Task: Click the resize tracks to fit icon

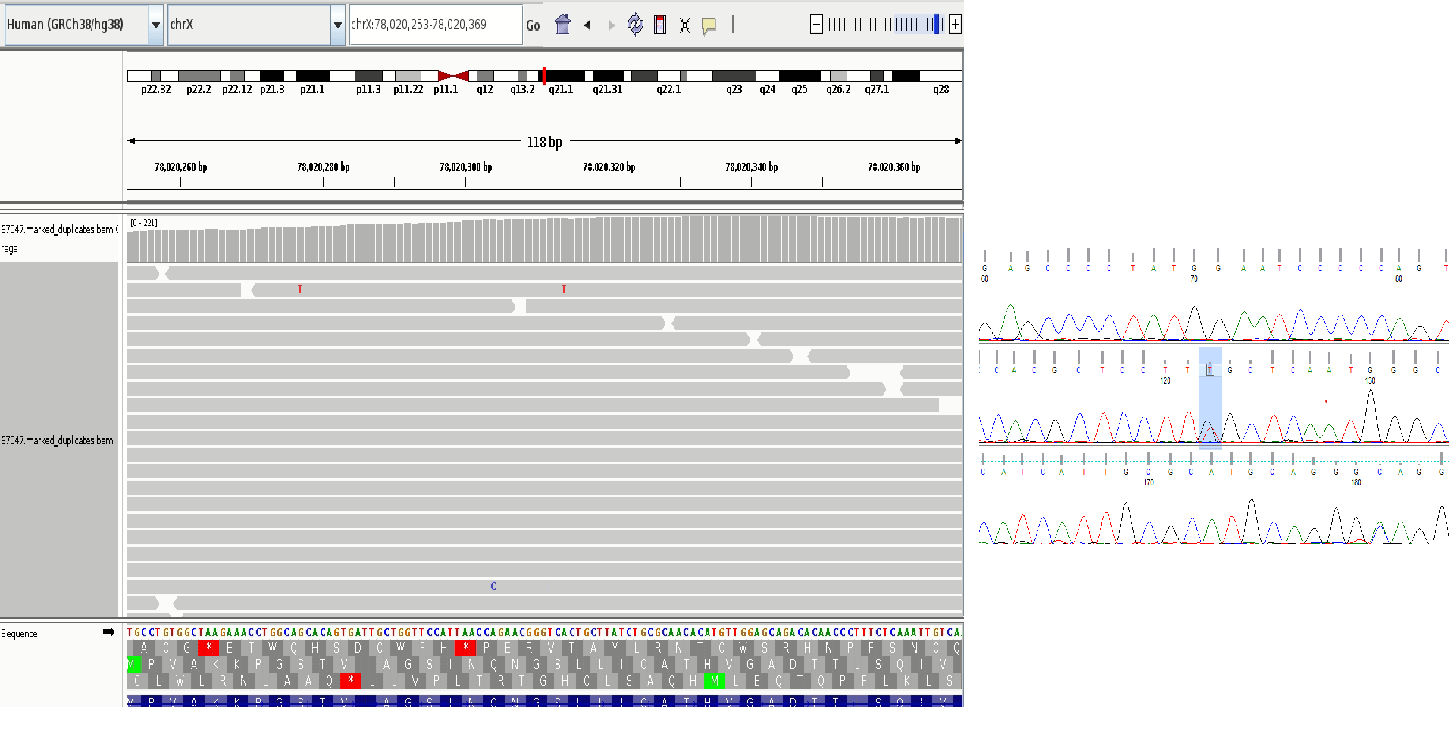Action: pyautogui.click(x=685, y=25)
